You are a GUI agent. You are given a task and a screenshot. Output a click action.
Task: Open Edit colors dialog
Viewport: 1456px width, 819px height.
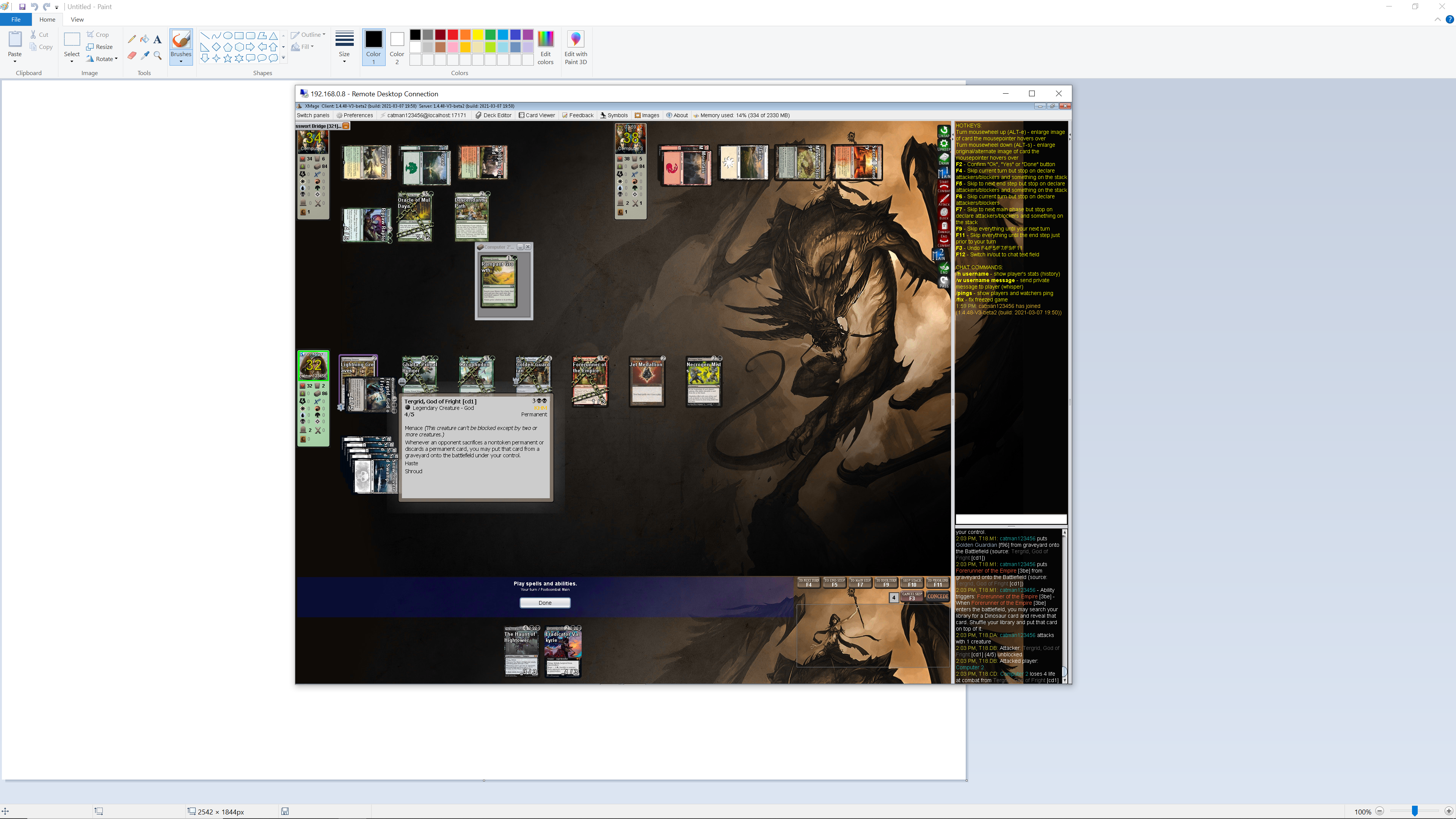(546, 47)
